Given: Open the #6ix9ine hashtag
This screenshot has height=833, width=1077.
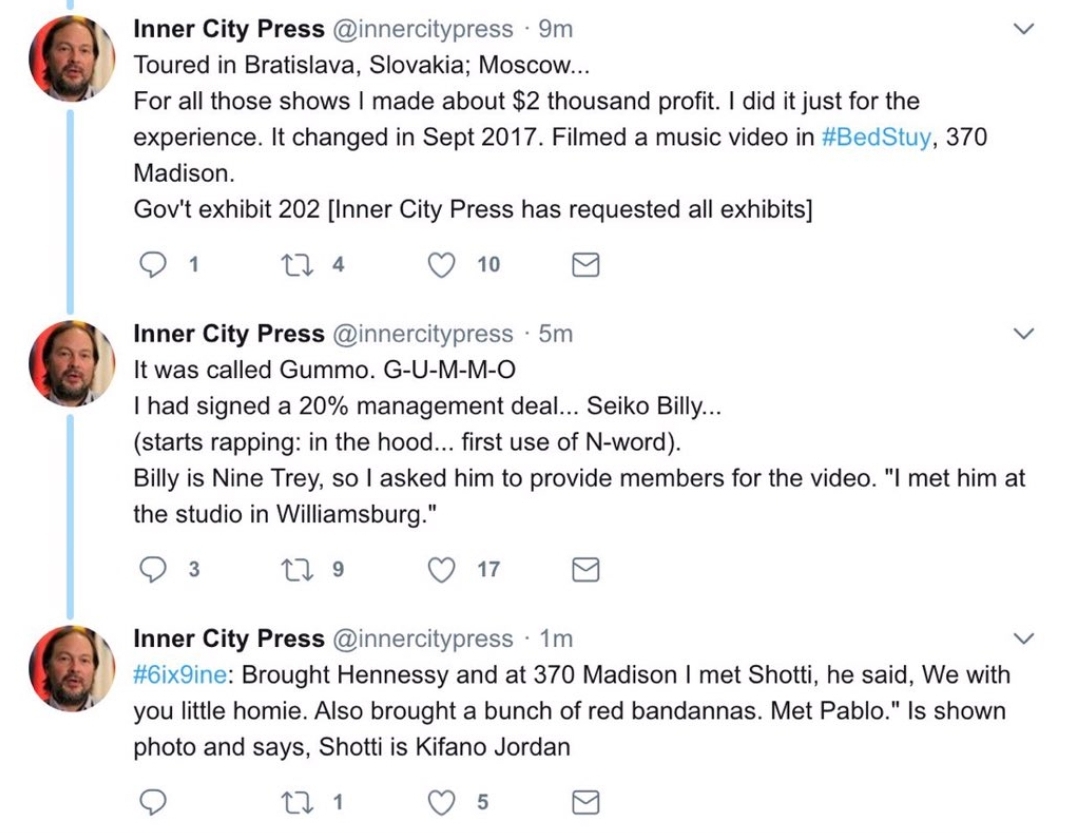Looking at the screenshot, I should (x=183, y=675).
